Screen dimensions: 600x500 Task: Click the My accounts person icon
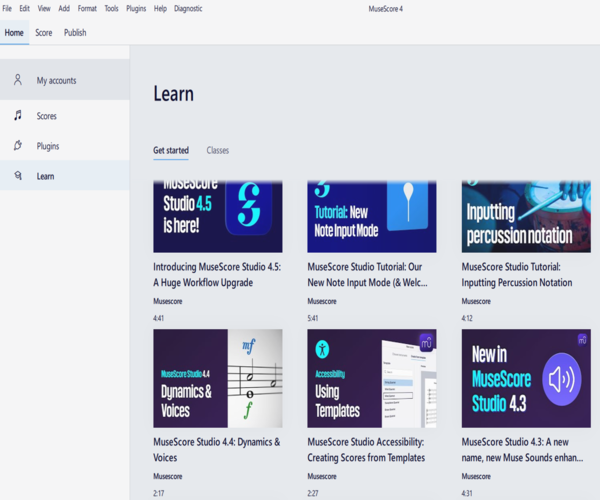[x=18, y=80]
